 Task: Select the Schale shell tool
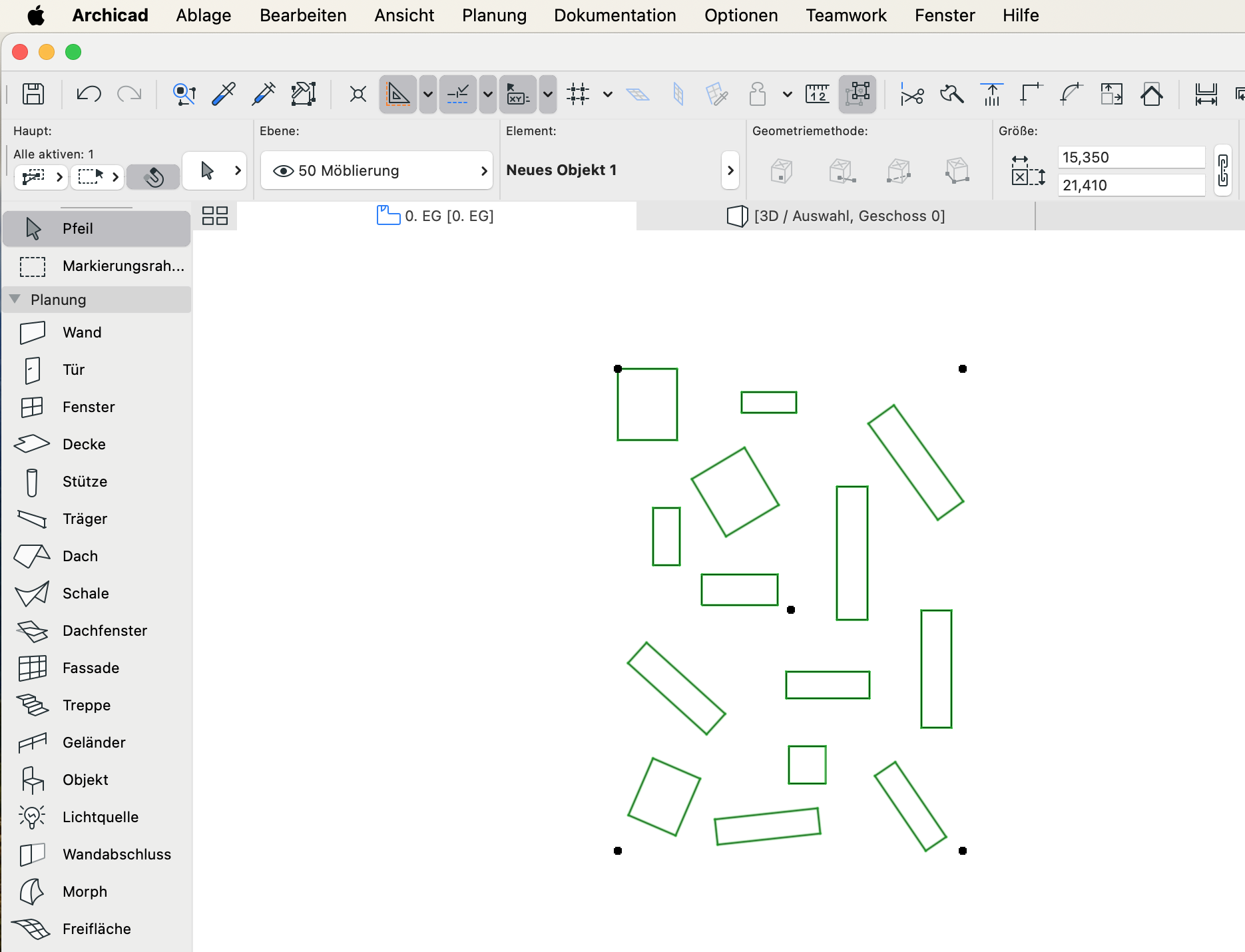pyautogui.click(x=97, y=593)
